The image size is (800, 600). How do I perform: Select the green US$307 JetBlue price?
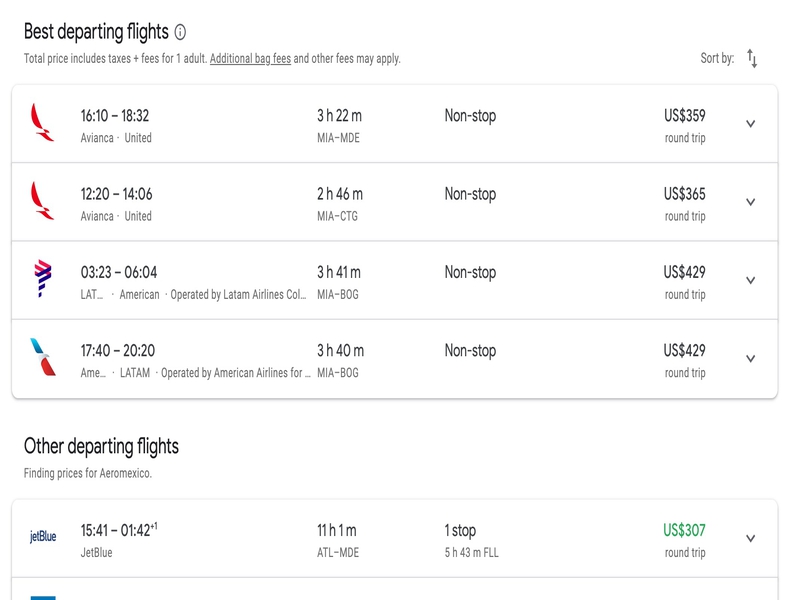pos(684,531)
